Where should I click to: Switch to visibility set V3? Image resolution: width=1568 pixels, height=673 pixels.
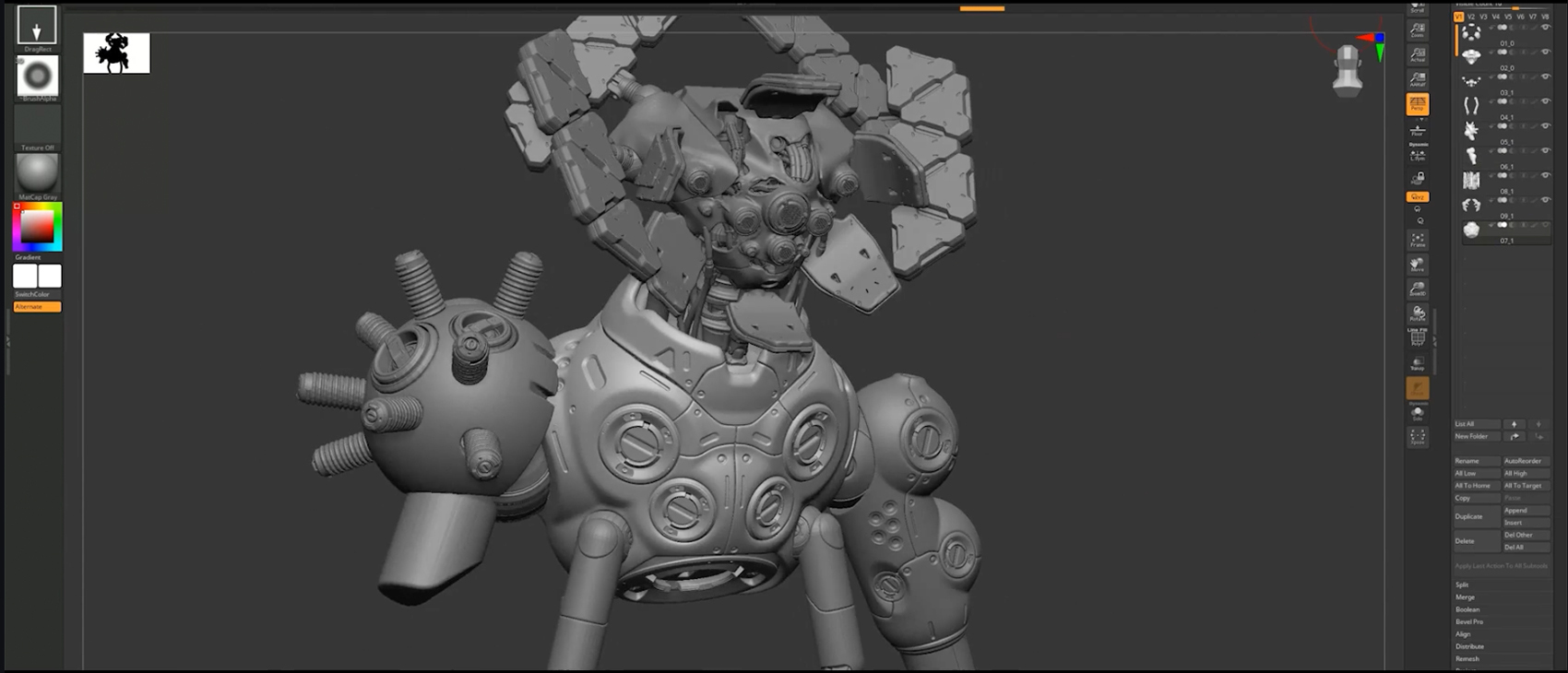[1483, 17]
